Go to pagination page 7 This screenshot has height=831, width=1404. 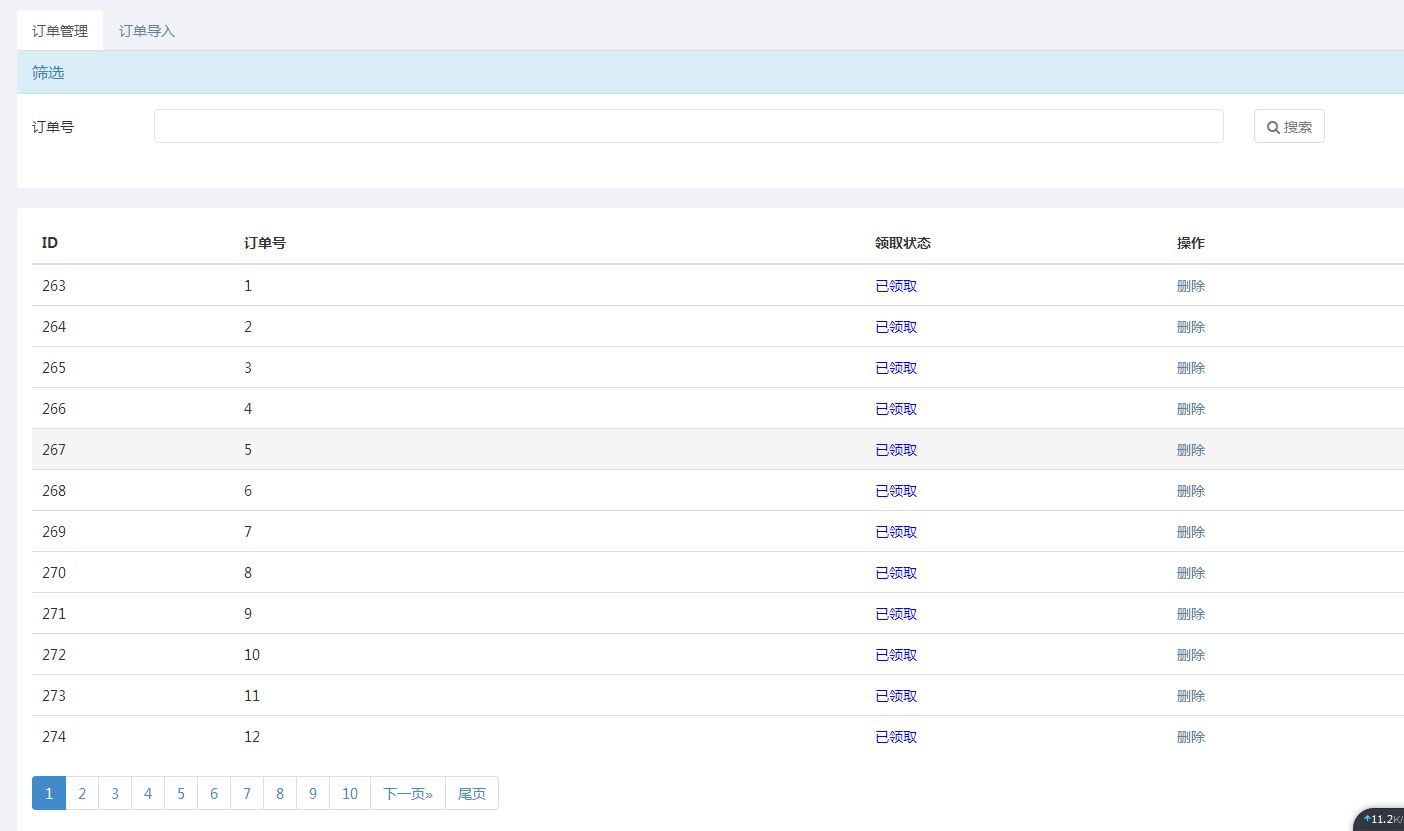pos(247,793)
